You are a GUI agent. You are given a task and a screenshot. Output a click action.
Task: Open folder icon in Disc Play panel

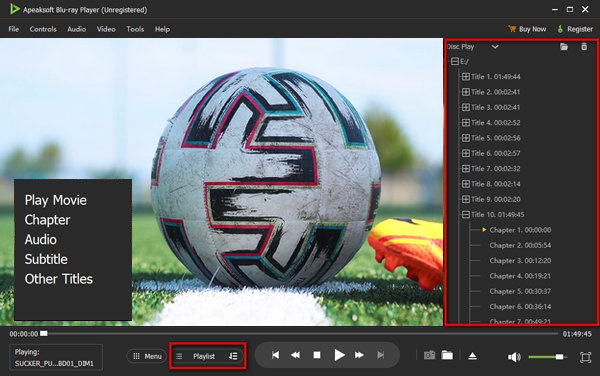pos(564,47)
